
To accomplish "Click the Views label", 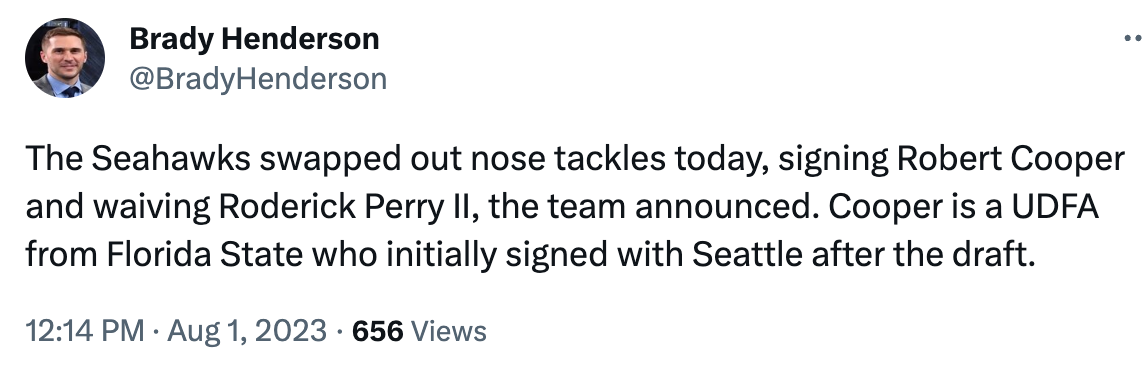I will pyautogui.click(x=449, y=331).
